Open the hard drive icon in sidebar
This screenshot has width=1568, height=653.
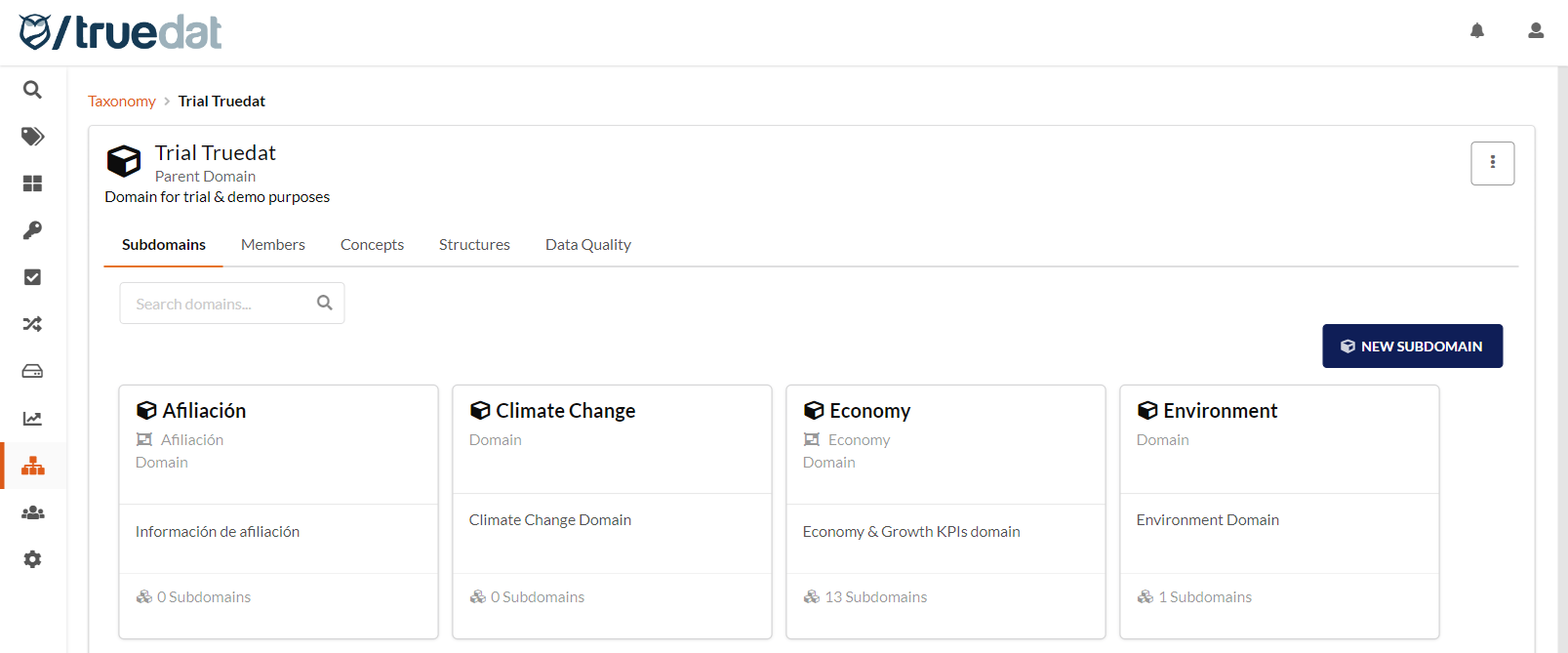32,371
